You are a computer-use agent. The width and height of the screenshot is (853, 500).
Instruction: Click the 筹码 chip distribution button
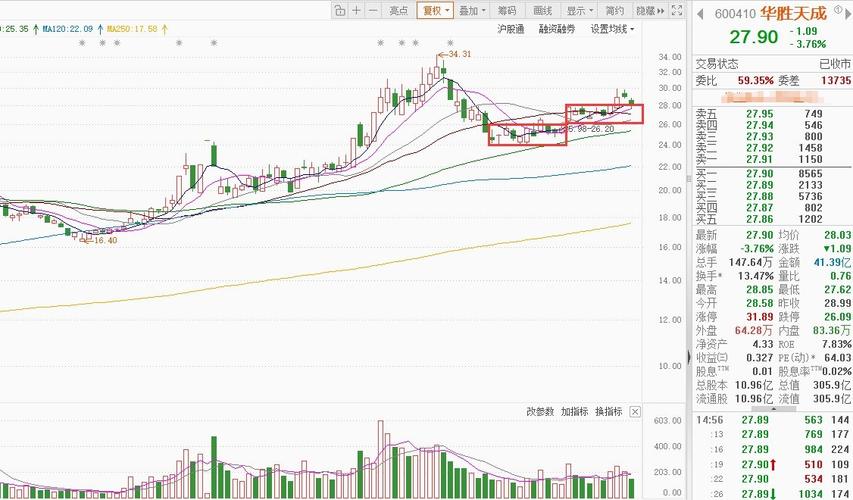[x=507, y=10]
